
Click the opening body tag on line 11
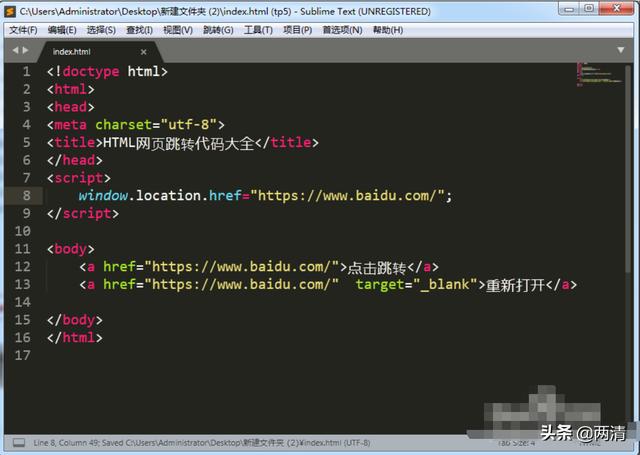[71, 249]
